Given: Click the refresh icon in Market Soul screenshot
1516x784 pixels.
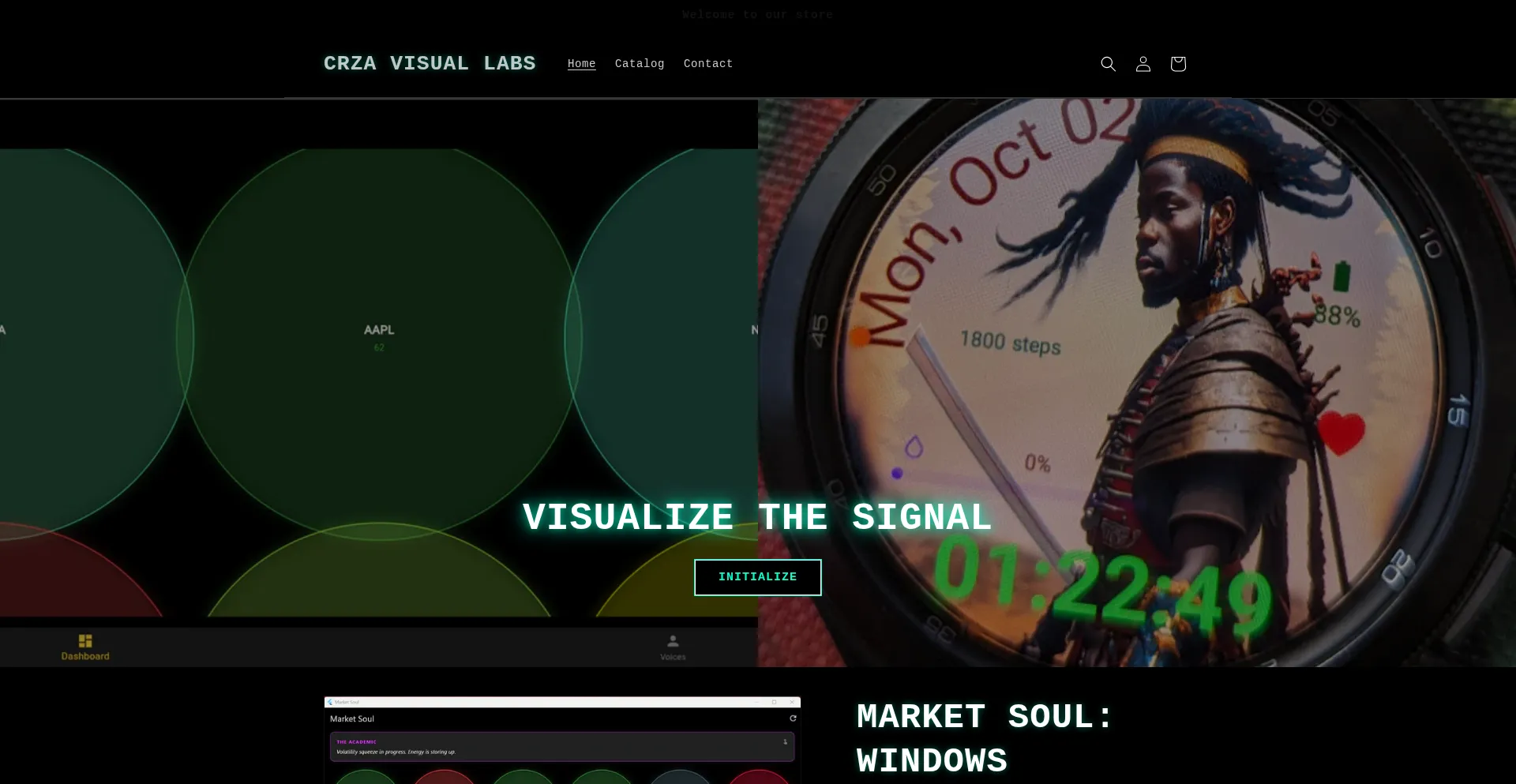Looking at the screenshot, I should point(793,718).
